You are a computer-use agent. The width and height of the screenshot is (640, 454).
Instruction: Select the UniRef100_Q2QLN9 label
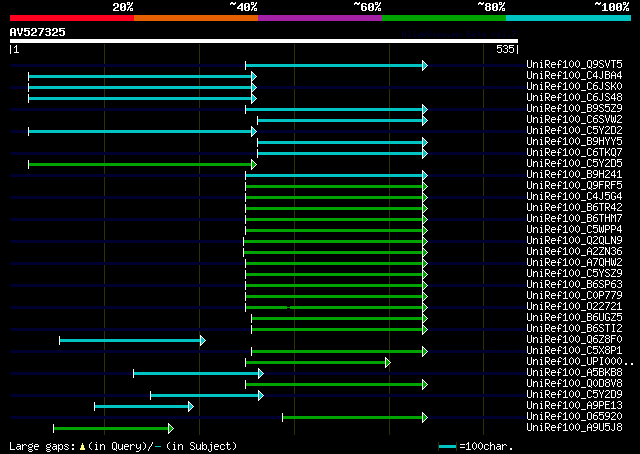574,240
